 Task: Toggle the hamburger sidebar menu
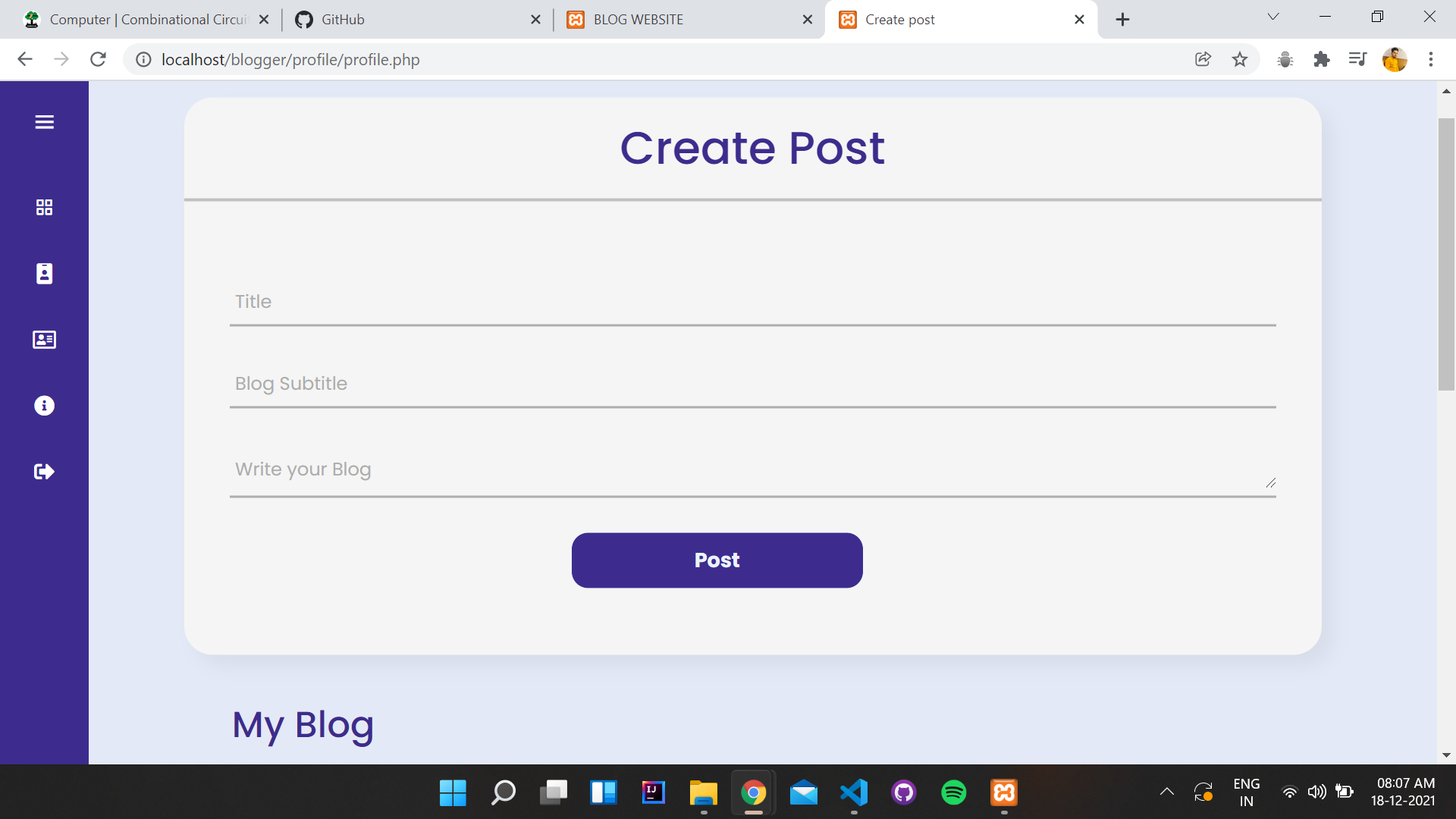coord(44,122)
